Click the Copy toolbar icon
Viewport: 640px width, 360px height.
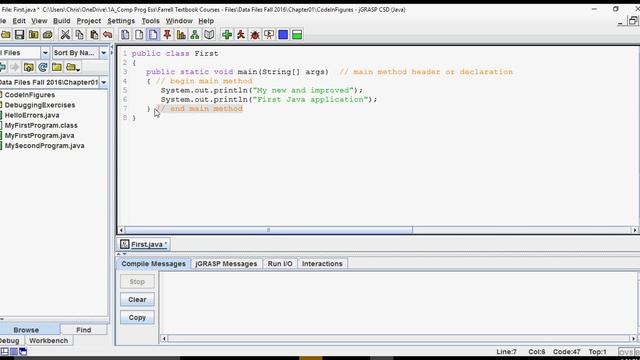(x=80, y=35)
